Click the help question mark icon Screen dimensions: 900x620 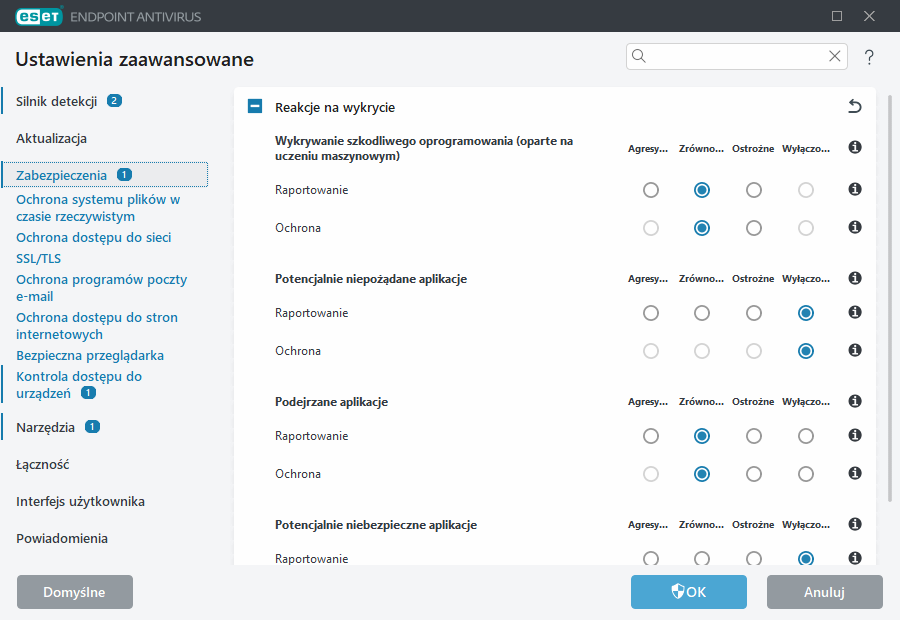pos(869,58)
